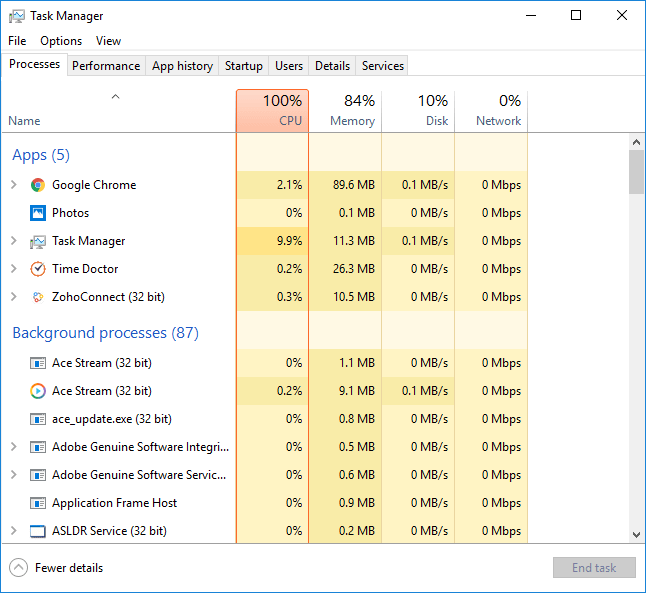The width and height of the screenshot is (646, 593).
Task: Click the 89.6 MB memory value
Action: (x=354, y=185)
